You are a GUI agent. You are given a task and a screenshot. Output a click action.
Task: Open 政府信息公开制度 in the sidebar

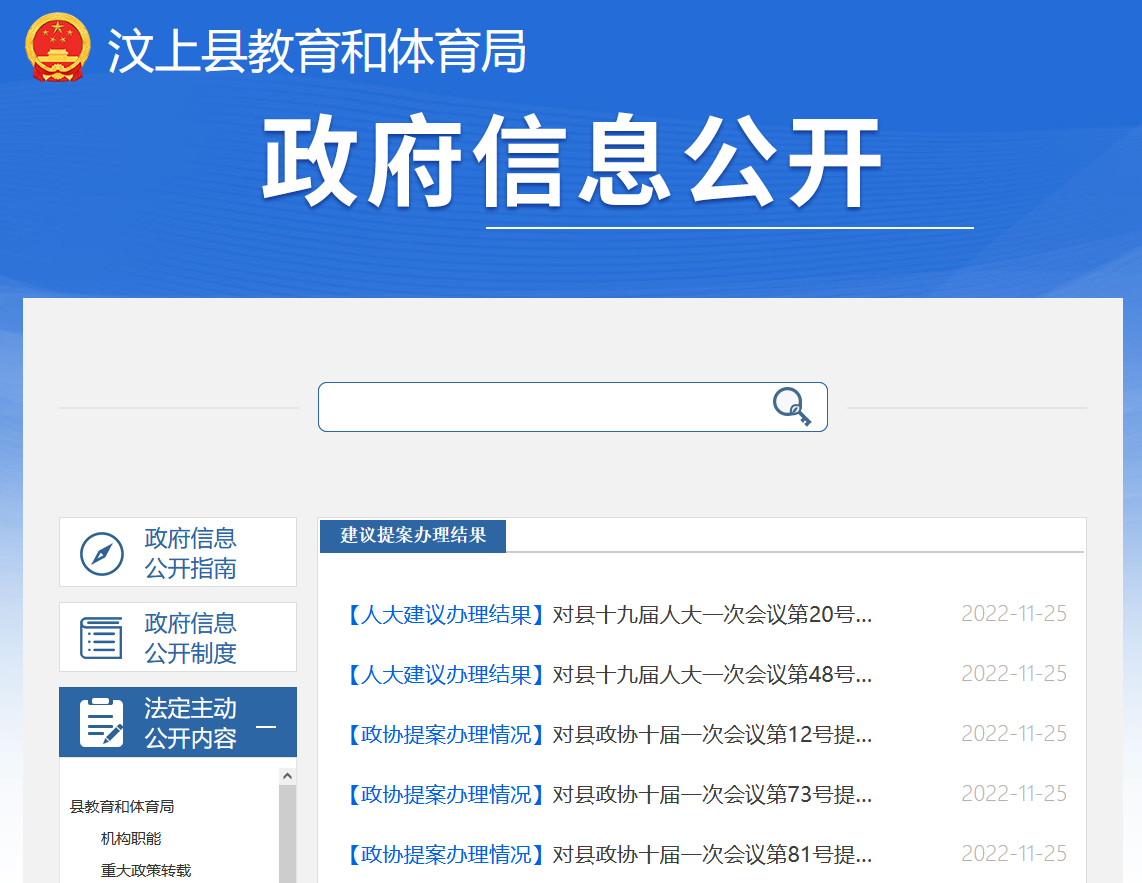click(x=178, y=637)
